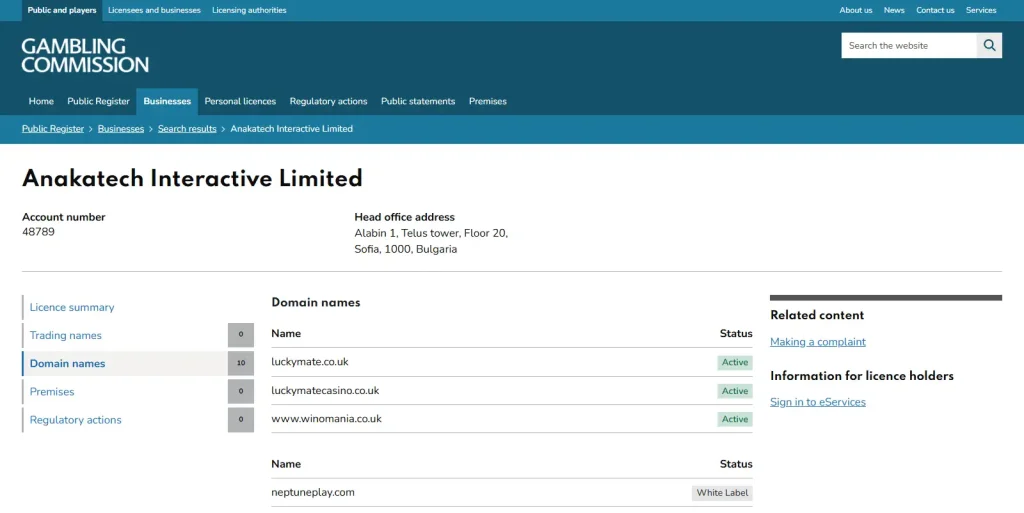Focus the Search the website field
This screenshot has height=513, width=1024.
pos(909,46)
